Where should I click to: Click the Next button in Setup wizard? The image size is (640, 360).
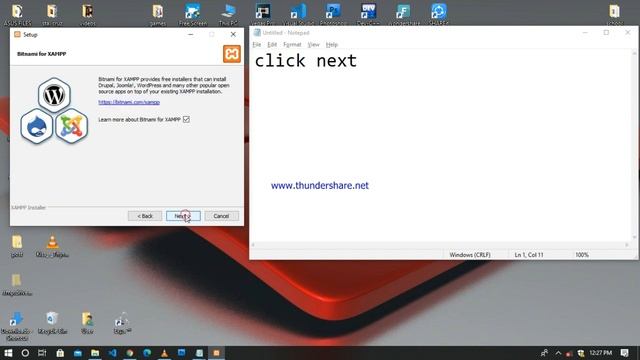(x=183, y=216)
